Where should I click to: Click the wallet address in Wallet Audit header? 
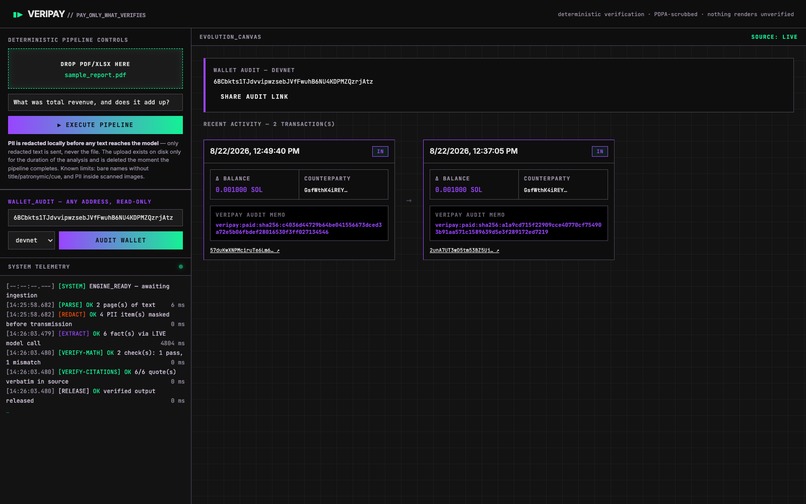click(x=293, y=82)
